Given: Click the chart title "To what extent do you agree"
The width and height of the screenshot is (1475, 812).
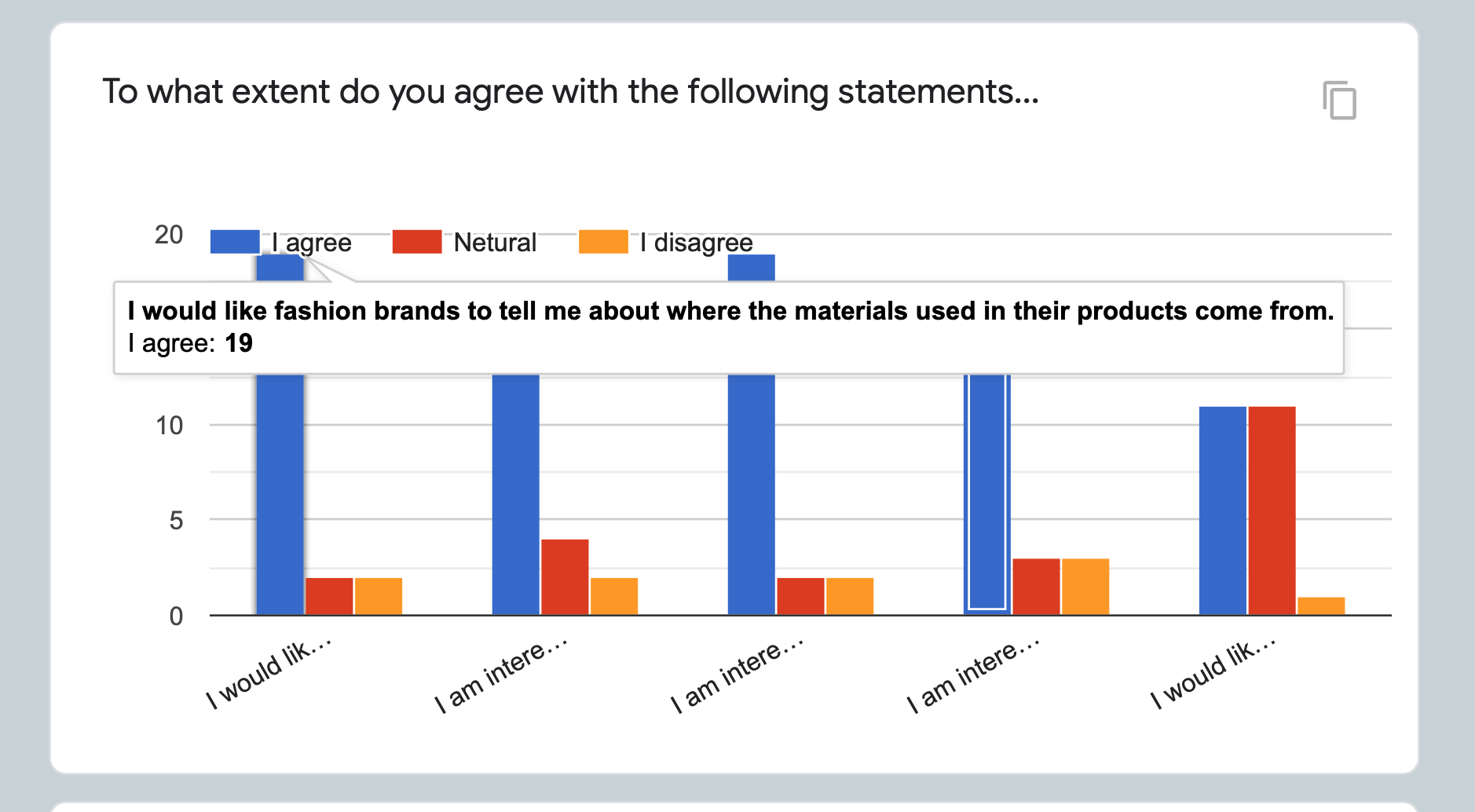Looking at the screenshot, I should 570,92.
